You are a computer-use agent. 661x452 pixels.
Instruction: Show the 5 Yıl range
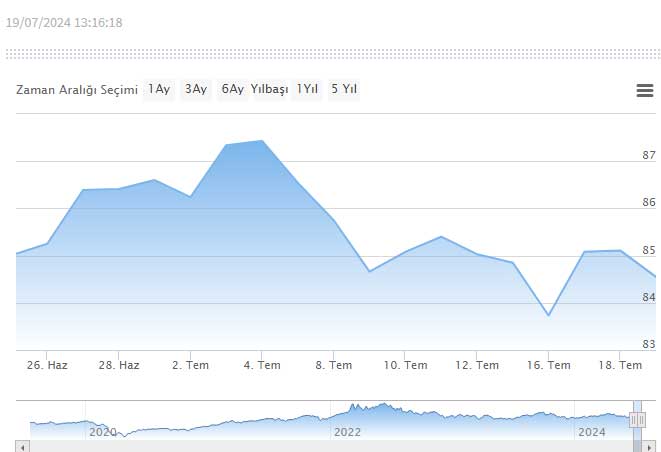coord(344,90)
